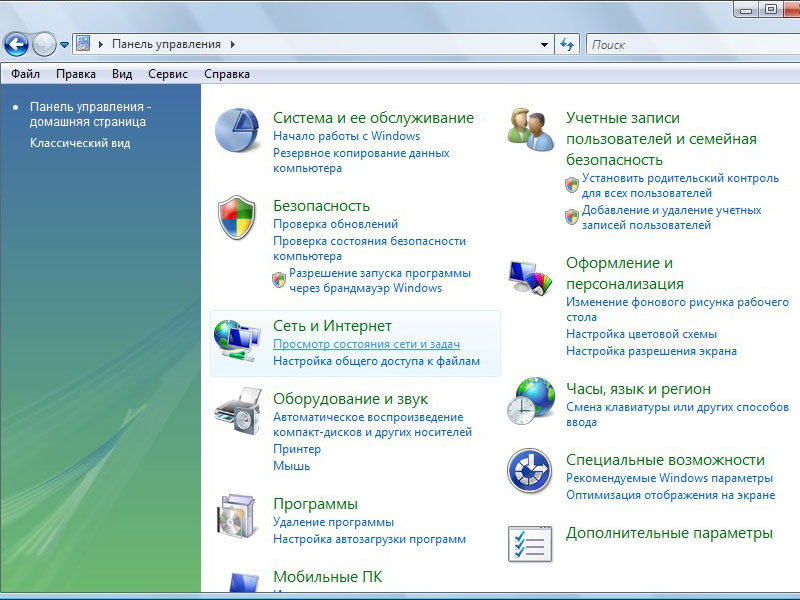The image size is (800, 600).
Task: Click the Back navigation arrow button
Action: point(16,44)
